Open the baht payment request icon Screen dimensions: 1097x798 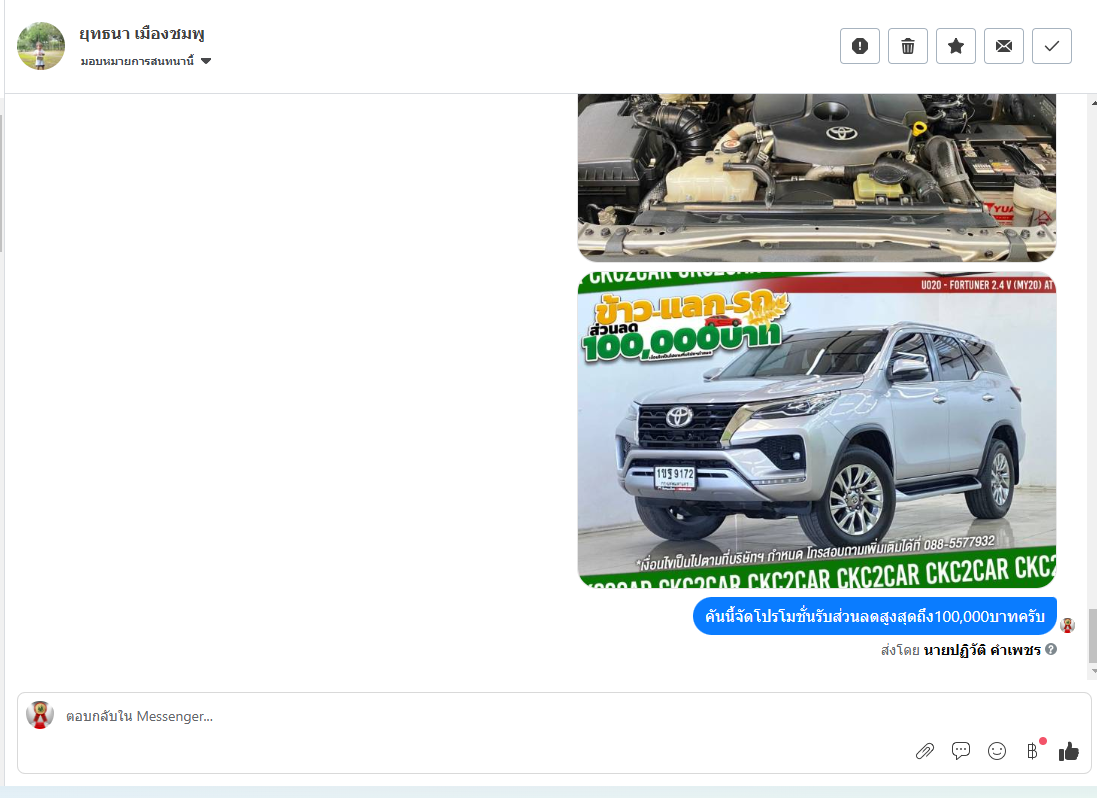click(x=1033, y=751)
